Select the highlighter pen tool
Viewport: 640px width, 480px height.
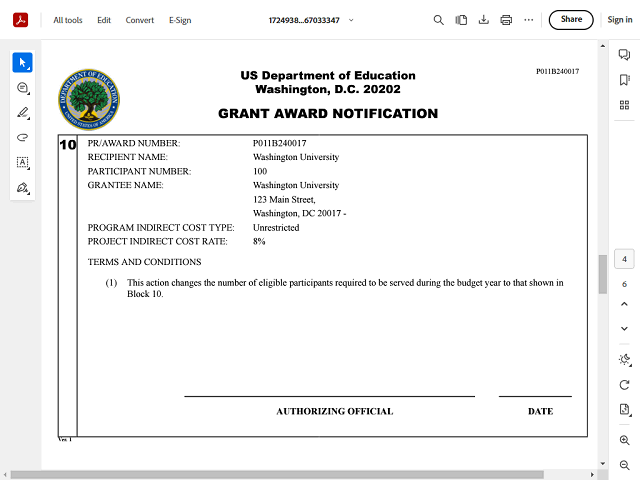(22, 113)
